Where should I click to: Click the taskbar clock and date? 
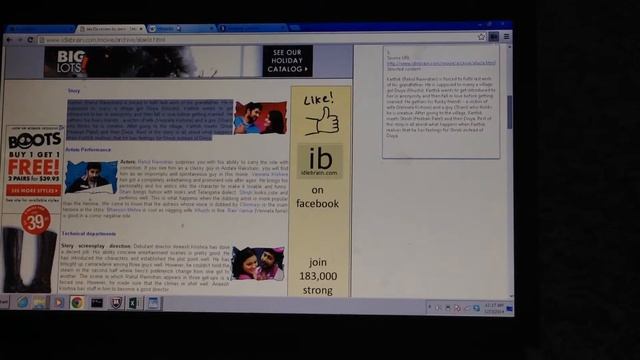(493, 308)
